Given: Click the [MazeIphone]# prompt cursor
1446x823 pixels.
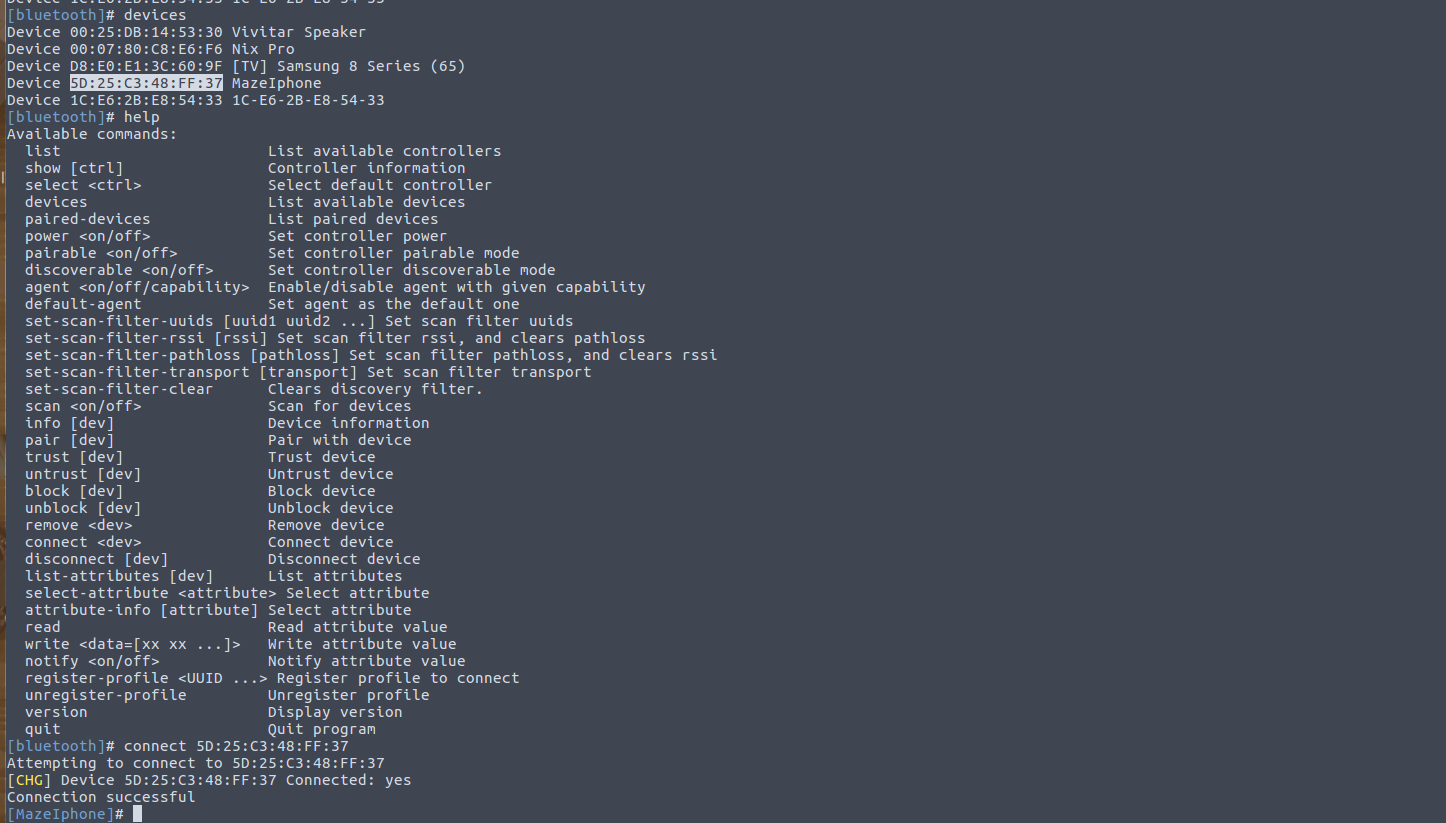Looking at the screenshot, I should (x=137, y=814).
